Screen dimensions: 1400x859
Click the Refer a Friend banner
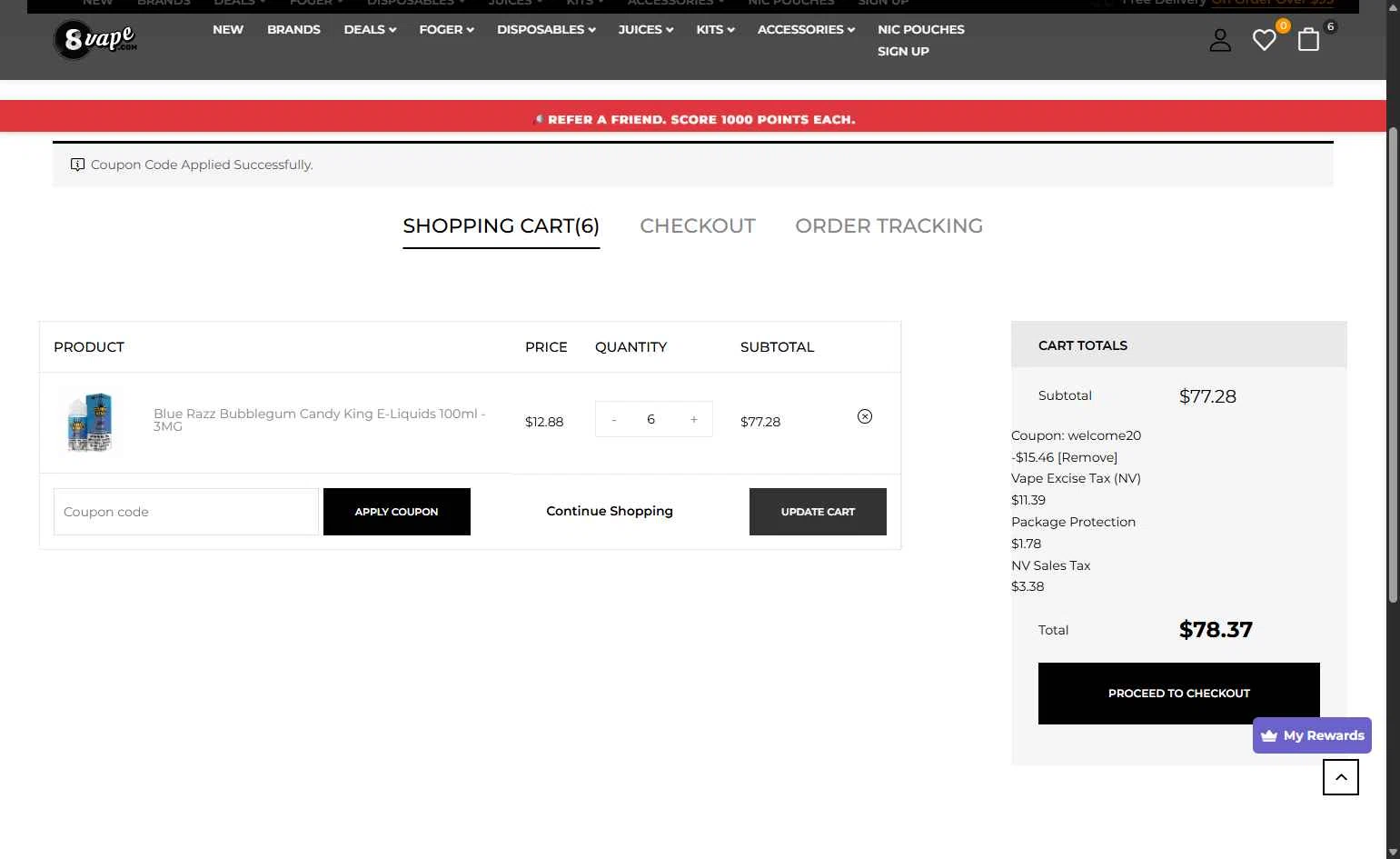pos(693,119)
